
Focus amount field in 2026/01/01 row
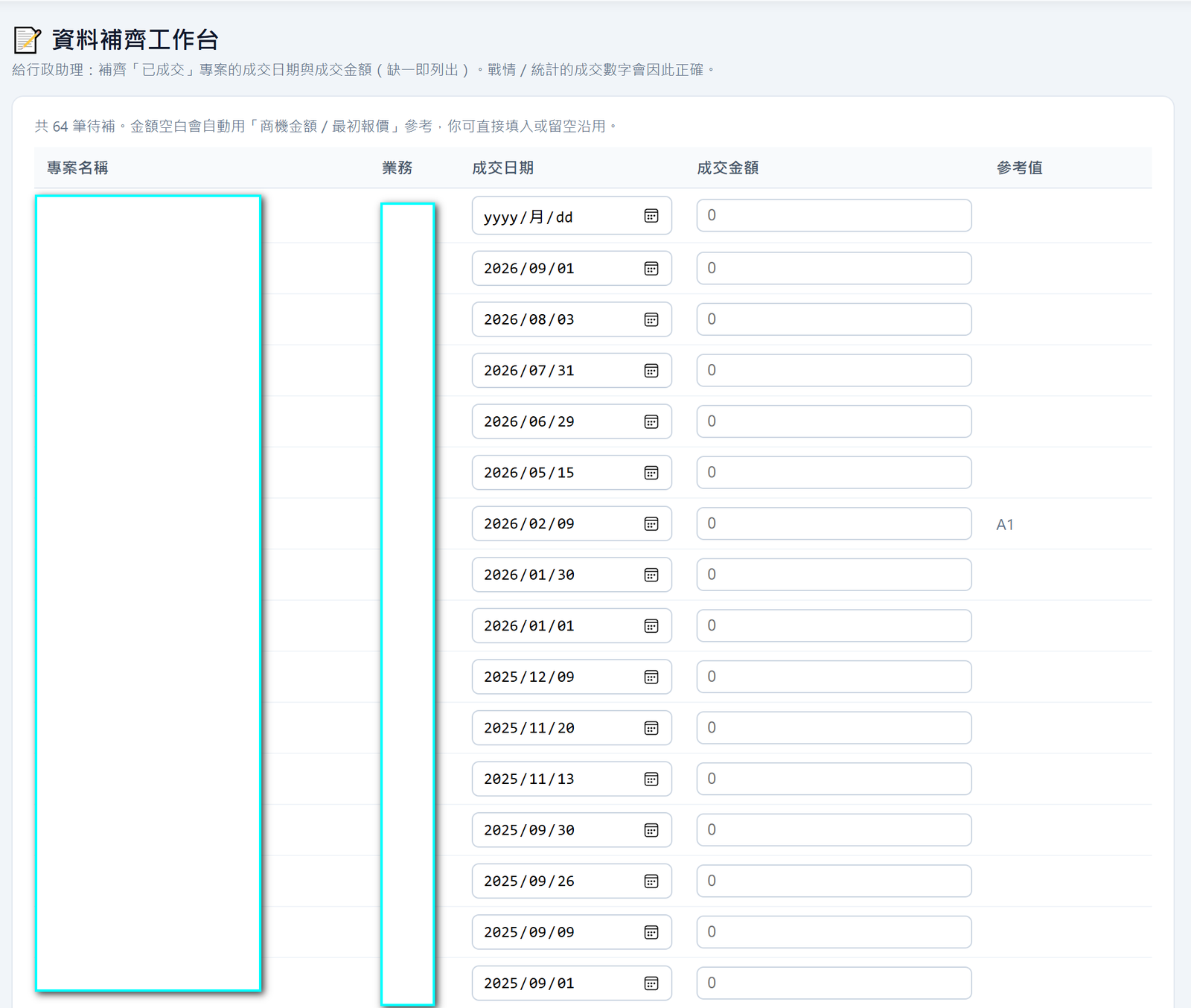point(834,625)
